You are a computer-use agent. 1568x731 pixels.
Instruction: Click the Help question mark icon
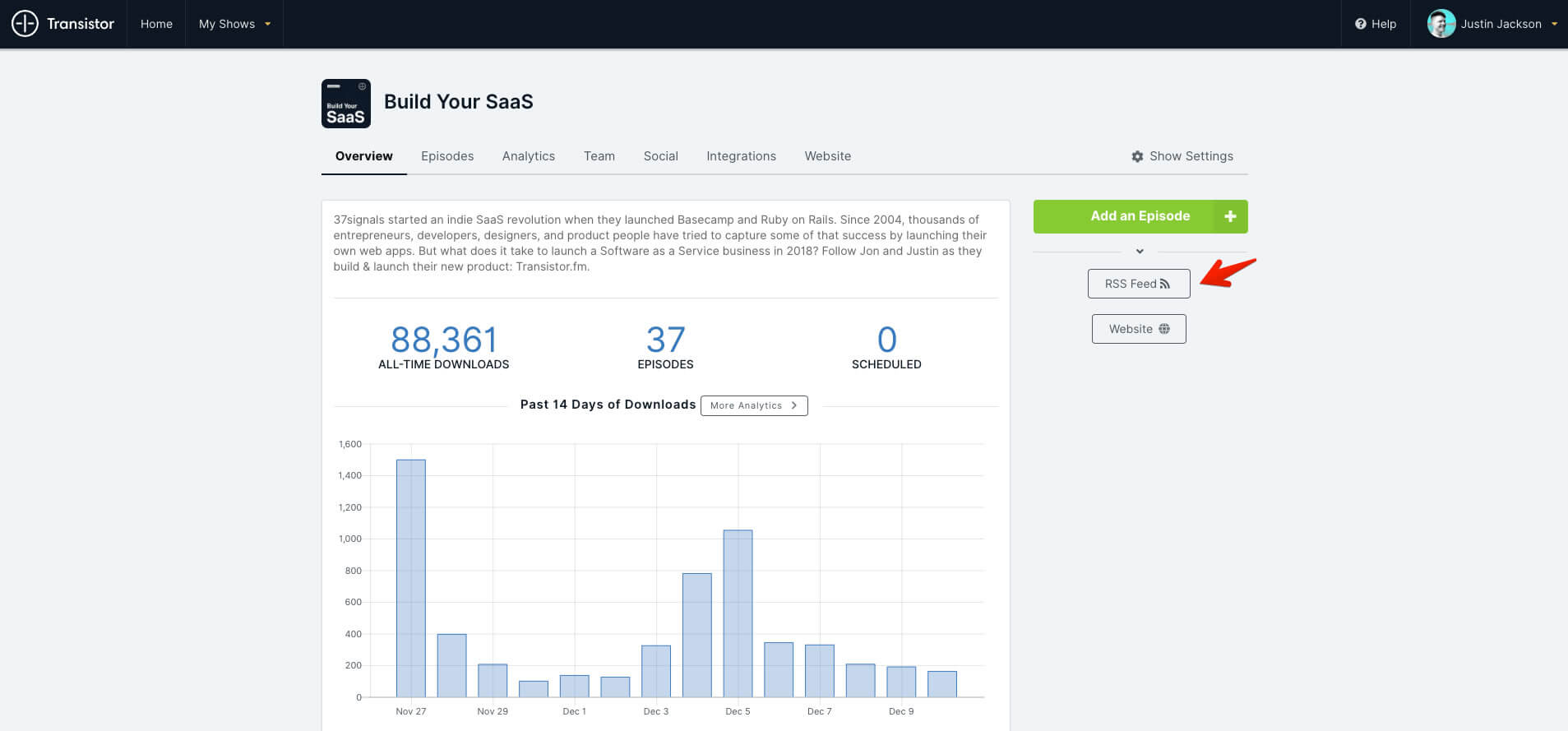1360,24
